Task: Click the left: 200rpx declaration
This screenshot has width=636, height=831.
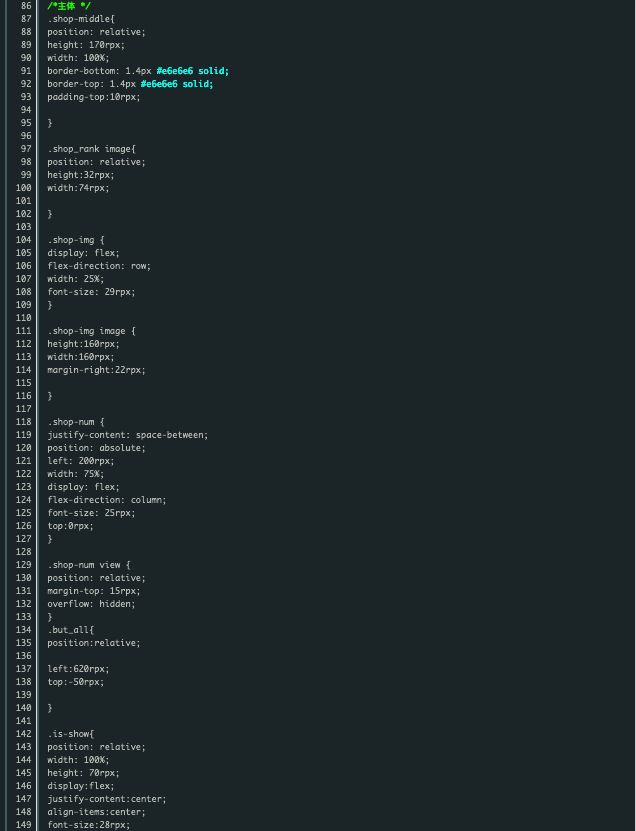Action: pyautogui.click(x=80, y=461)
